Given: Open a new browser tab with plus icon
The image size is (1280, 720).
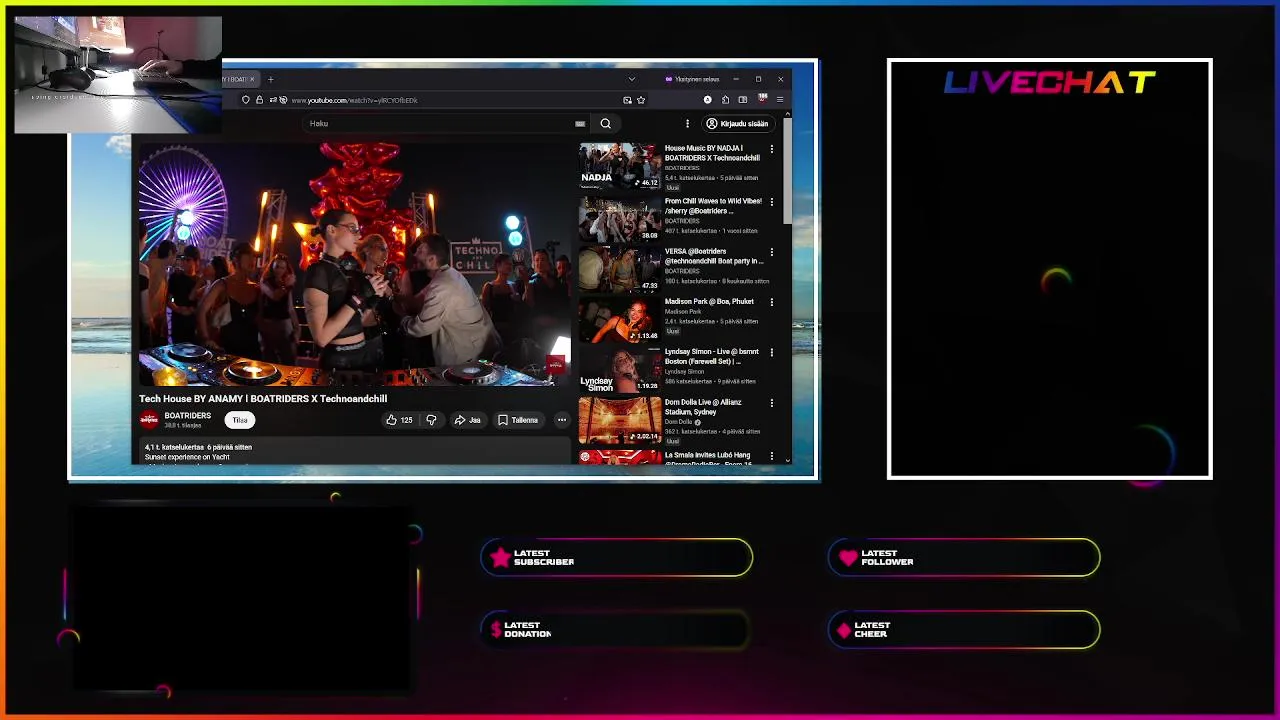Looking at the screenshot, I should pyautogui.click(x=270, y=79).
